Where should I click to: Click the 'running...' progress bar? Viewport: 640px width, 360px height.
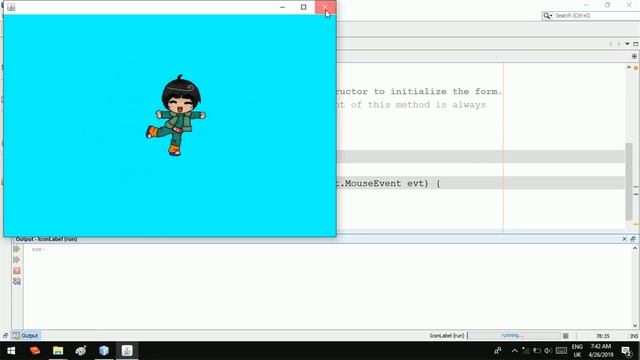514,336
